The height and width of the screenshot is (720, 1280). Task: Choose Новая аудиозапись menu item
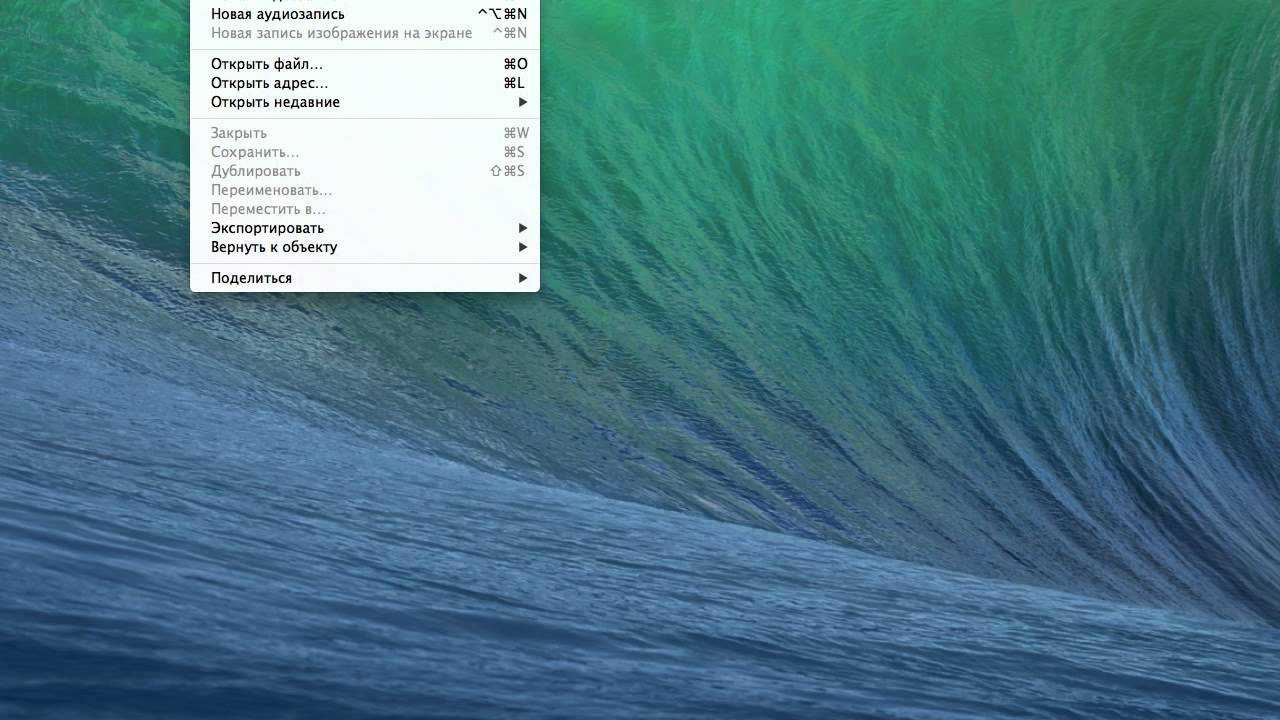click(x=365, y=14)
